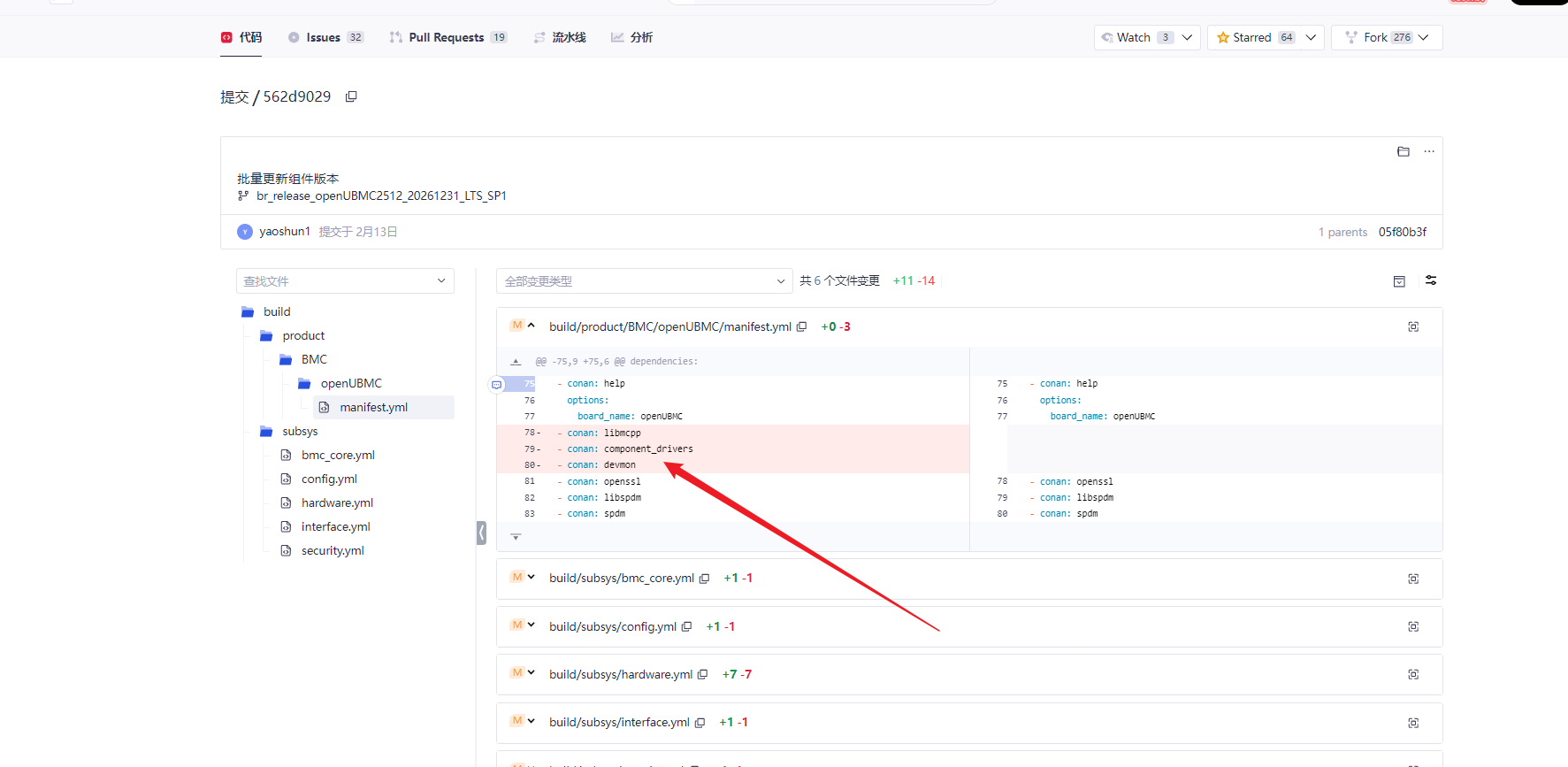The image size is (1568, 767).
Task: Select hardware.yml in the file tree
Action: [x=337, y=502]
